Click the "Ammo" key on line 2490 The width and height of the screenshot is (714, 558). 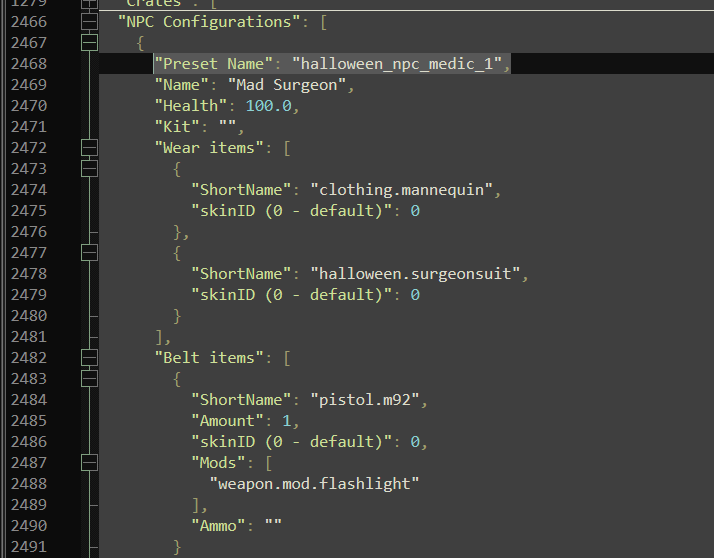tap(218, 526)
